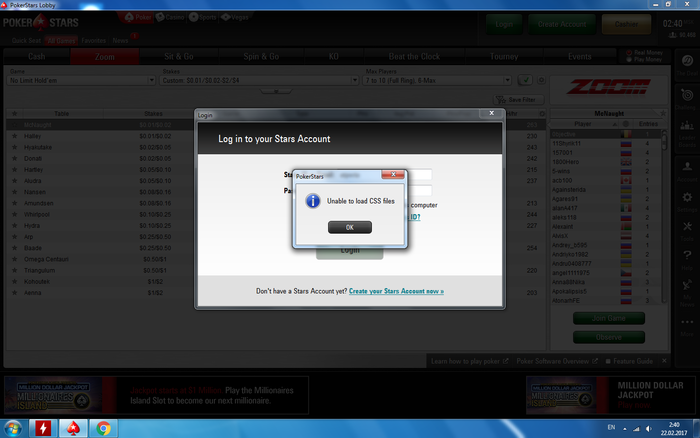Click the player list scrollbar
Image resolution: width=700 pixels, height=438 pixels.
pos(664,141)
